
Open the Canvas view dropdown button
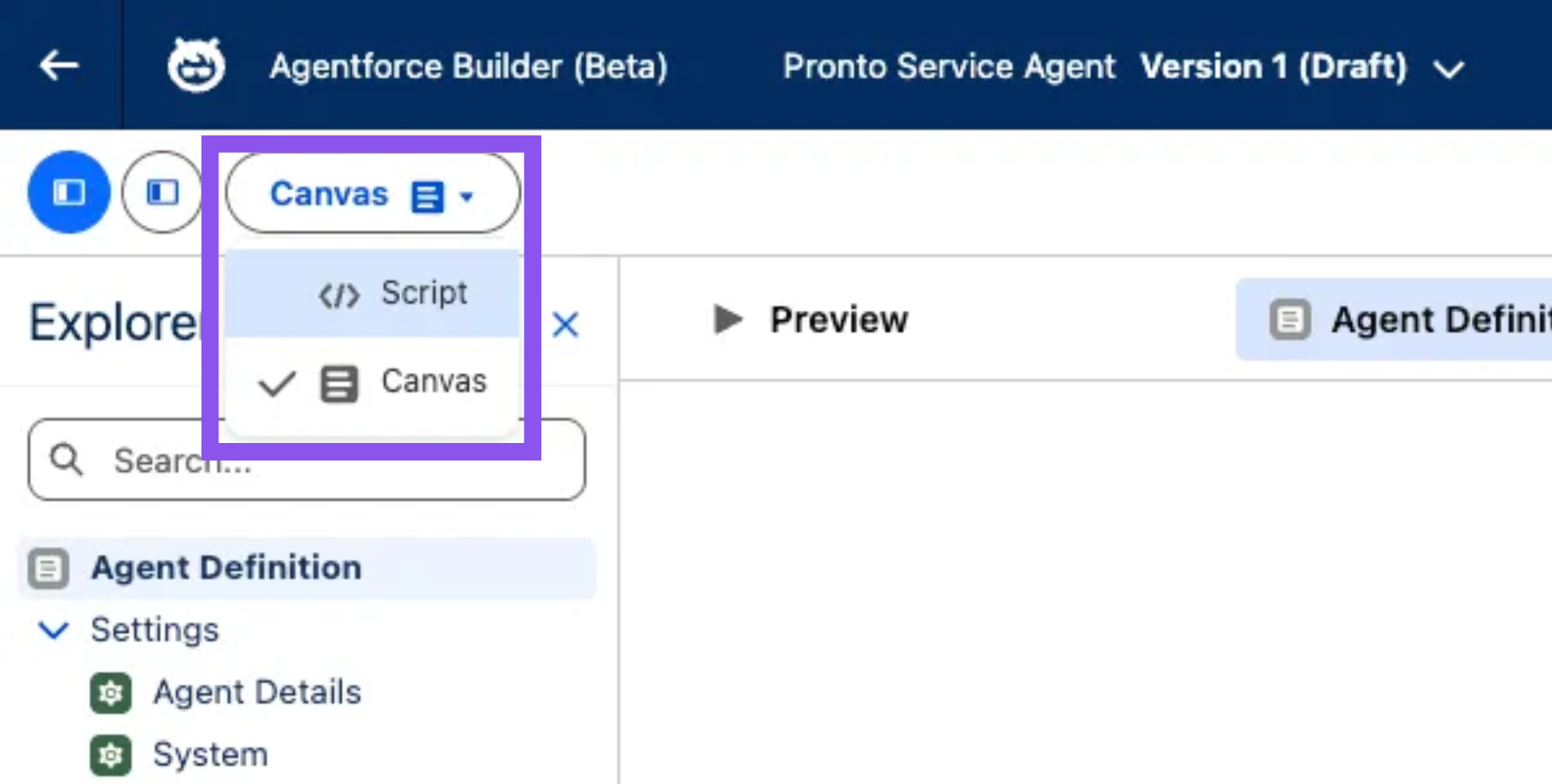click(372, 194)
